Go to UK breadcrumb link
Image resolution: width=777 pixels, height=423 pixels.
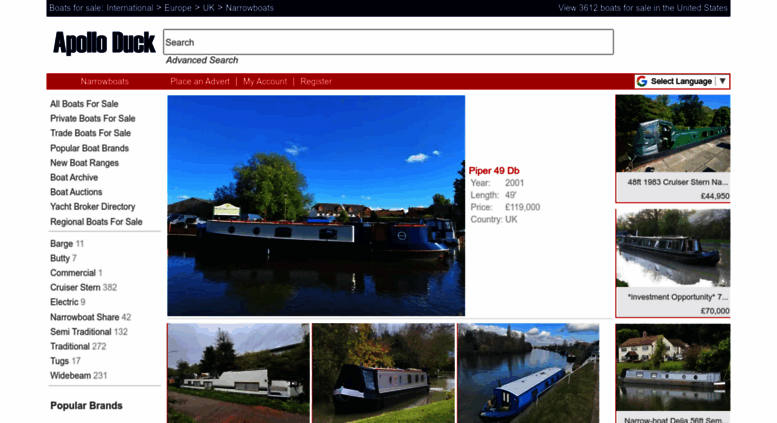pyautogui.click(x=209, y=8)
